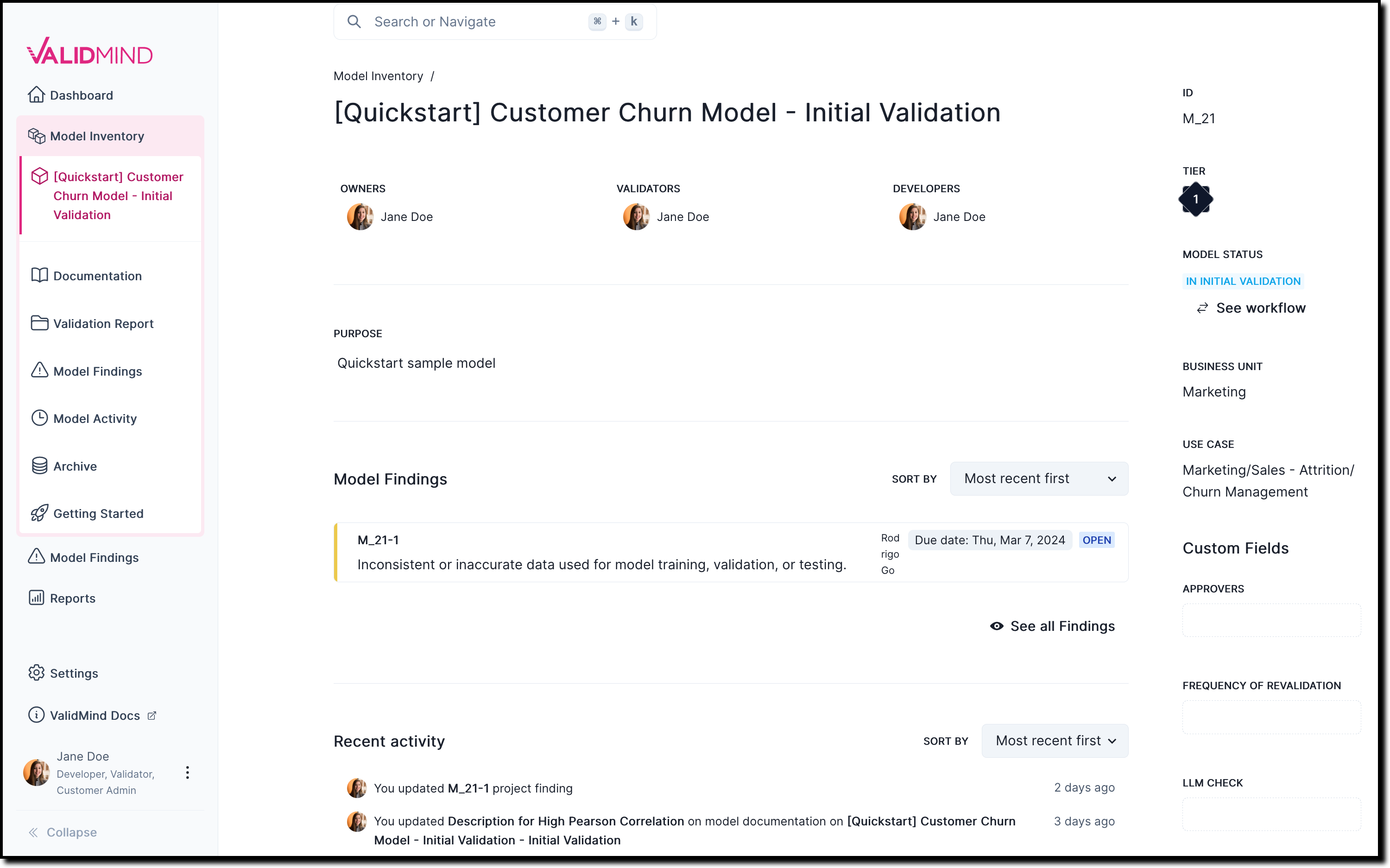Change Recent activity sort order dropdown

pyautogui.click(x=1054, y=741)
